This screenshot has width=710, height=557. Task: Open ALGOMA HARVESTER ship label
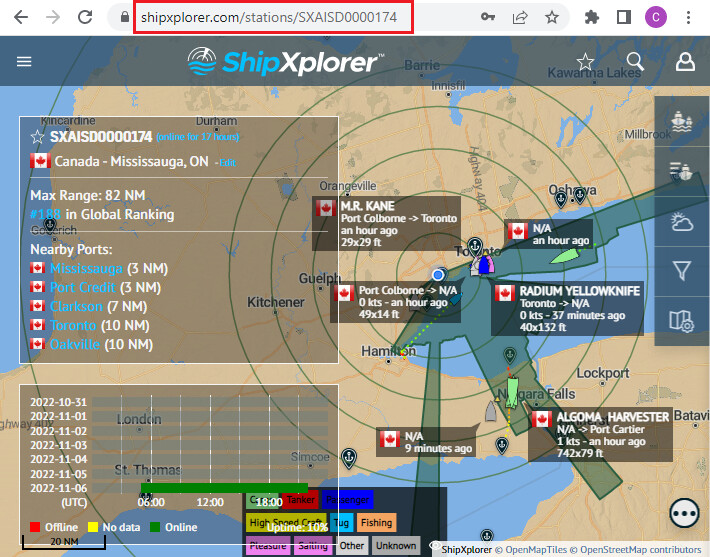[x=600, y=435]
